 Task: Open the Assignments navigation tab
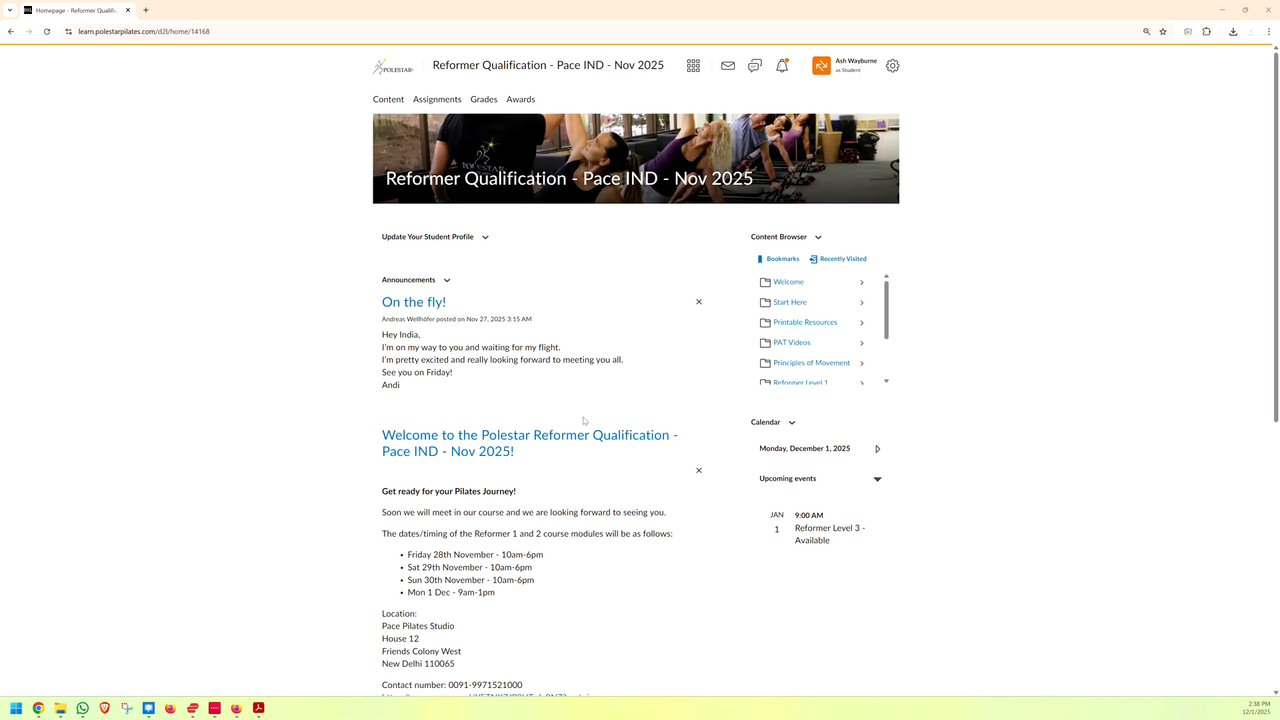pos(437,99)
